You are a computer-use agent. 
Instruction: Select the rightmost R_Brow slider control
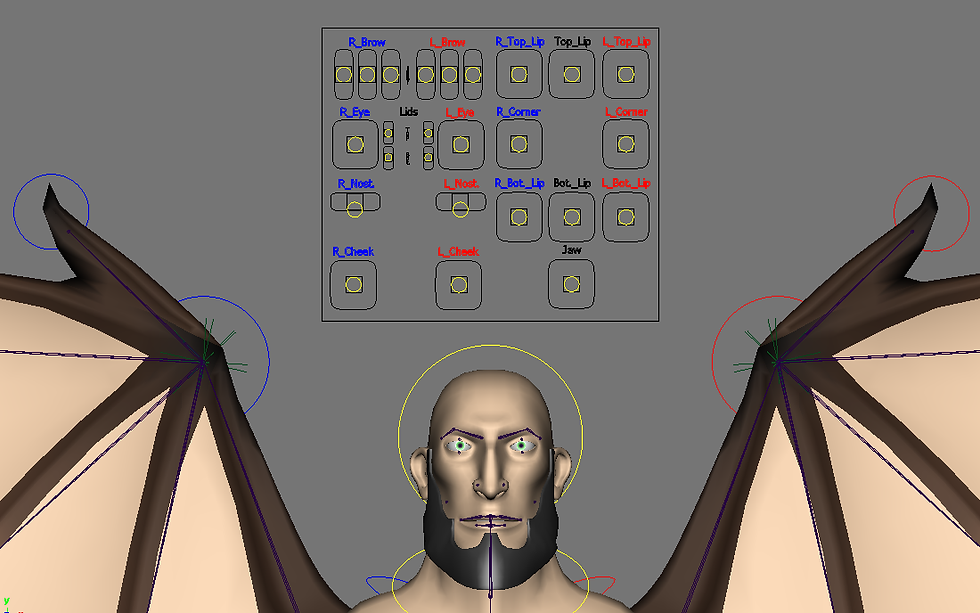[391, 75]
